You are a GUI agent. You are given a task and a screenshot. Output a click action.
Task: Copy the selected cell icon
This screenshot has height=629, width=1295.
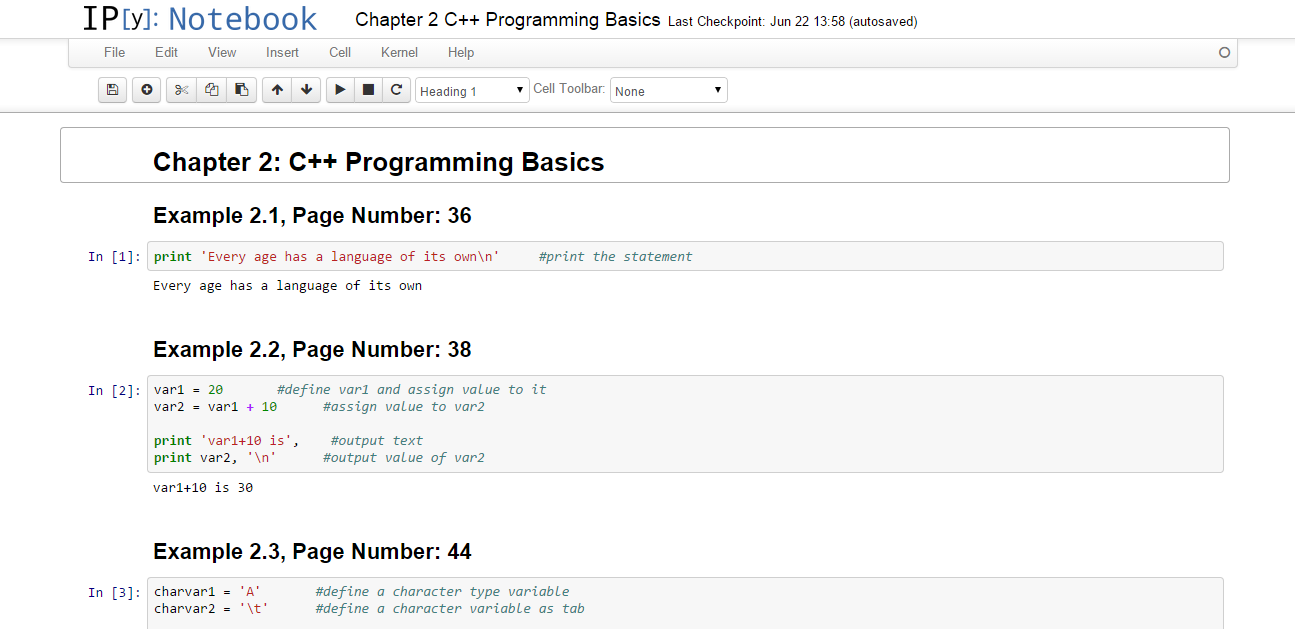click(x=211, y=90)
